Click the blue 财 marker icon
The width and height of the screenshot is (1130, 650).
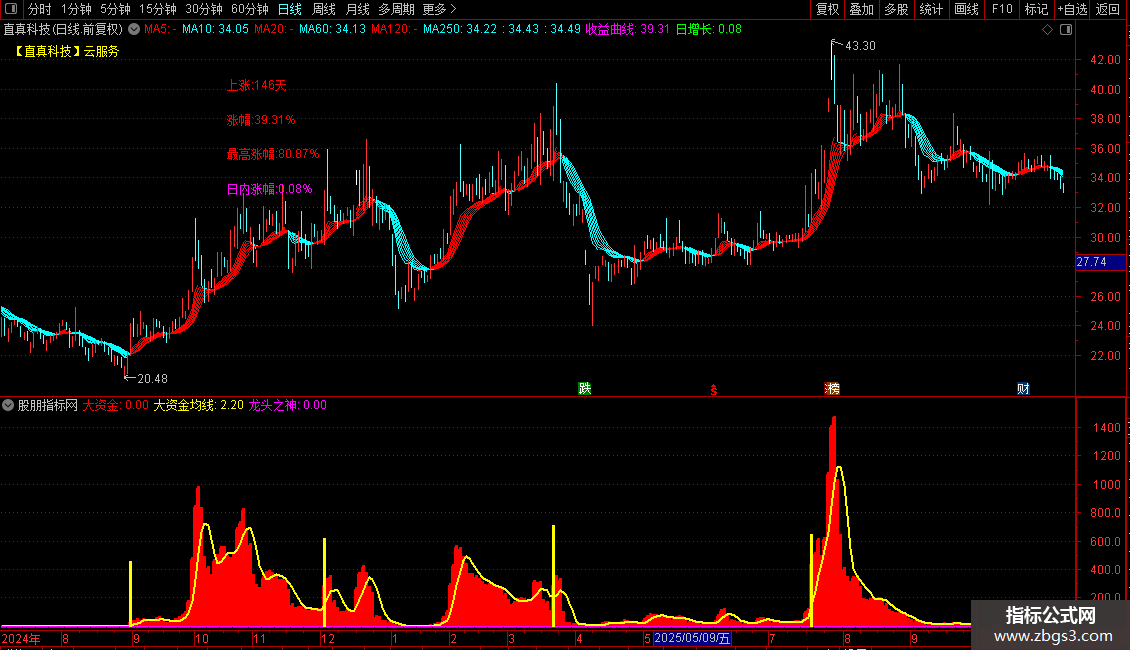point(1023,388)
